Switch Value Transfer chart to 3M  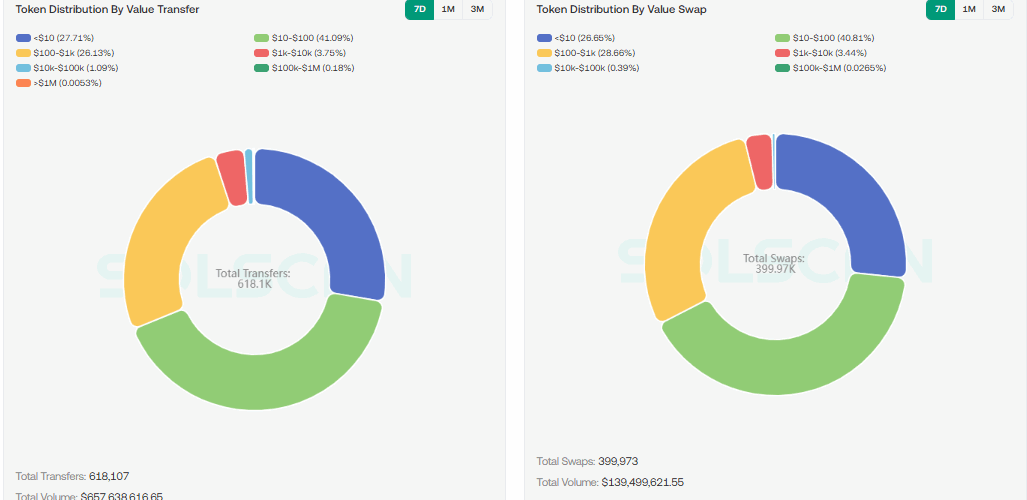tap(478, 9)
